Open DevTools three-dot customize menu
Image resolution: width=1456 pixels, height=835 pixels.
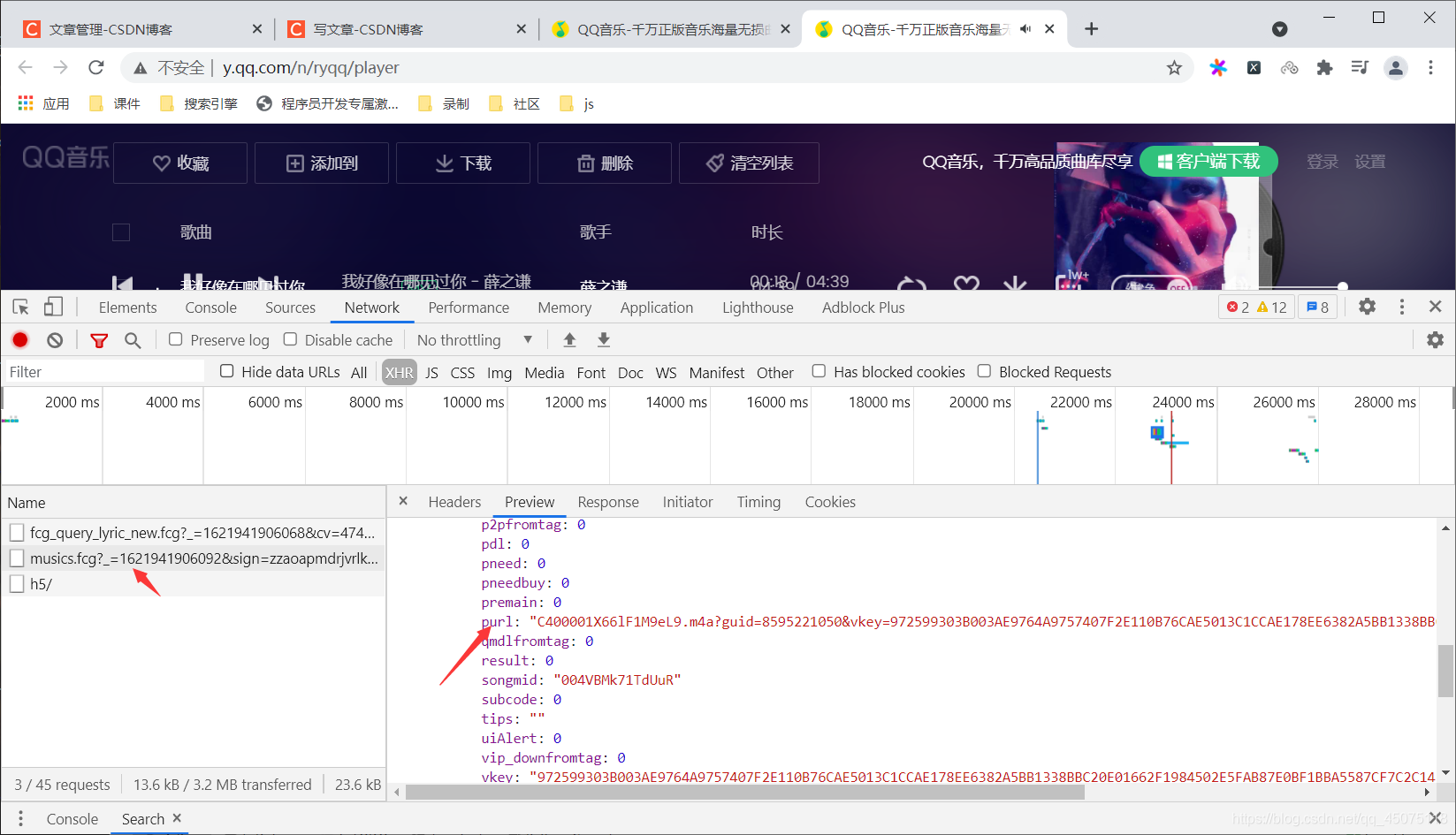1401,307
